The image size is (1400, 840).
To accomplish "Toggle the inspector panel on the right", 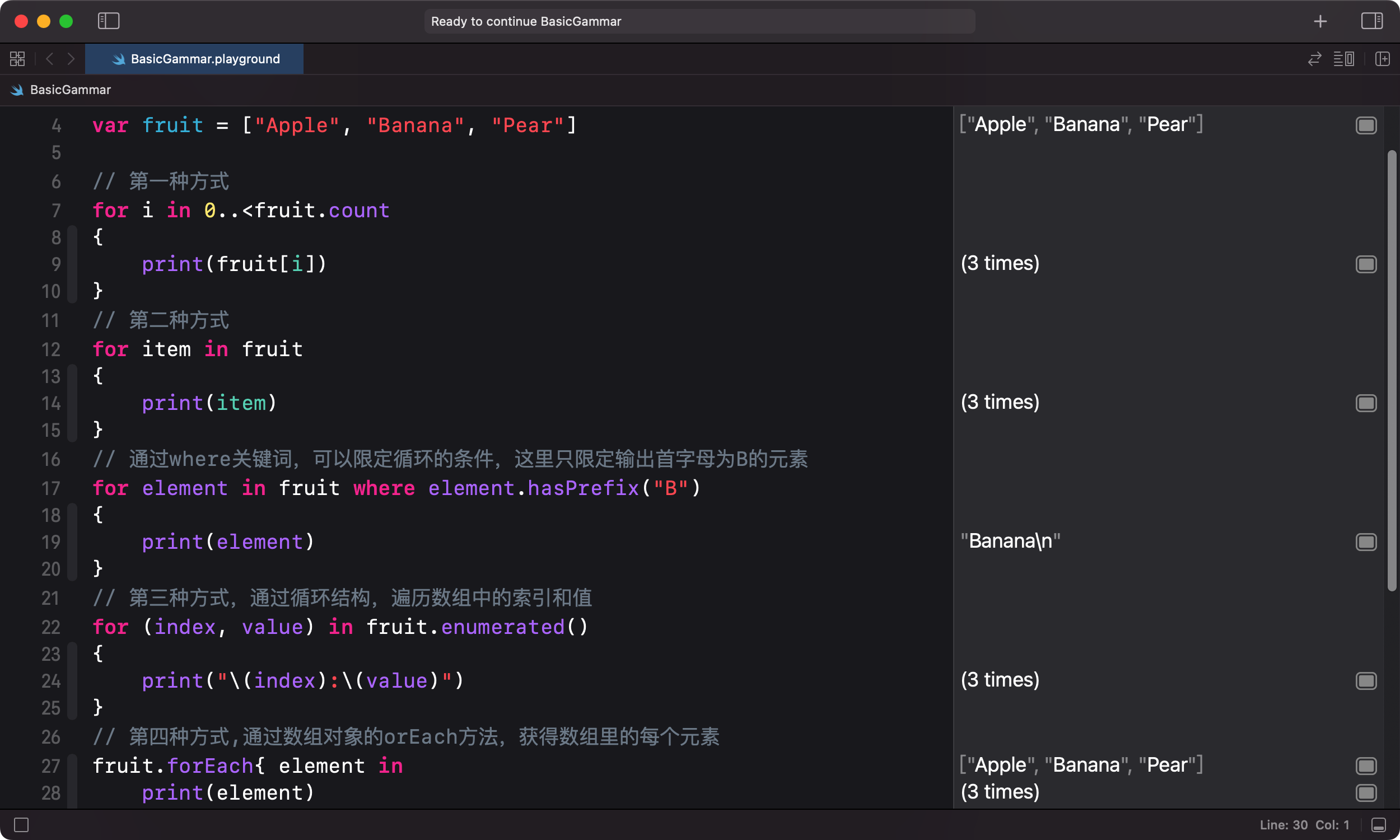I will pos(1371,21).
